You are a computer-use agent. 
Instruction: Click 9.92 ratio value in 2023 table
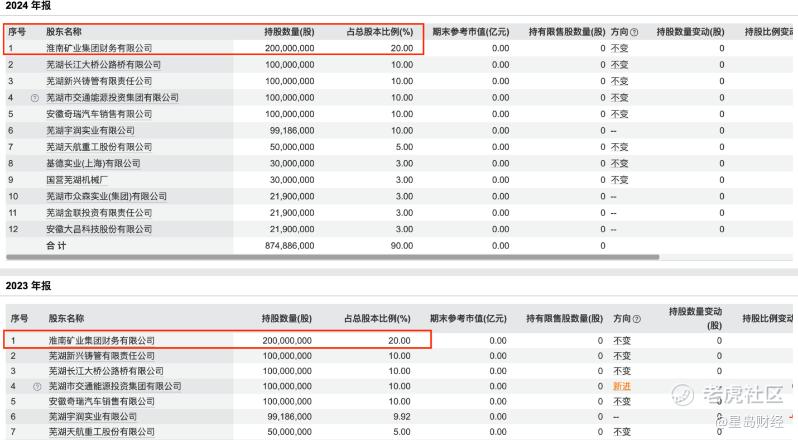coord(402,417)
